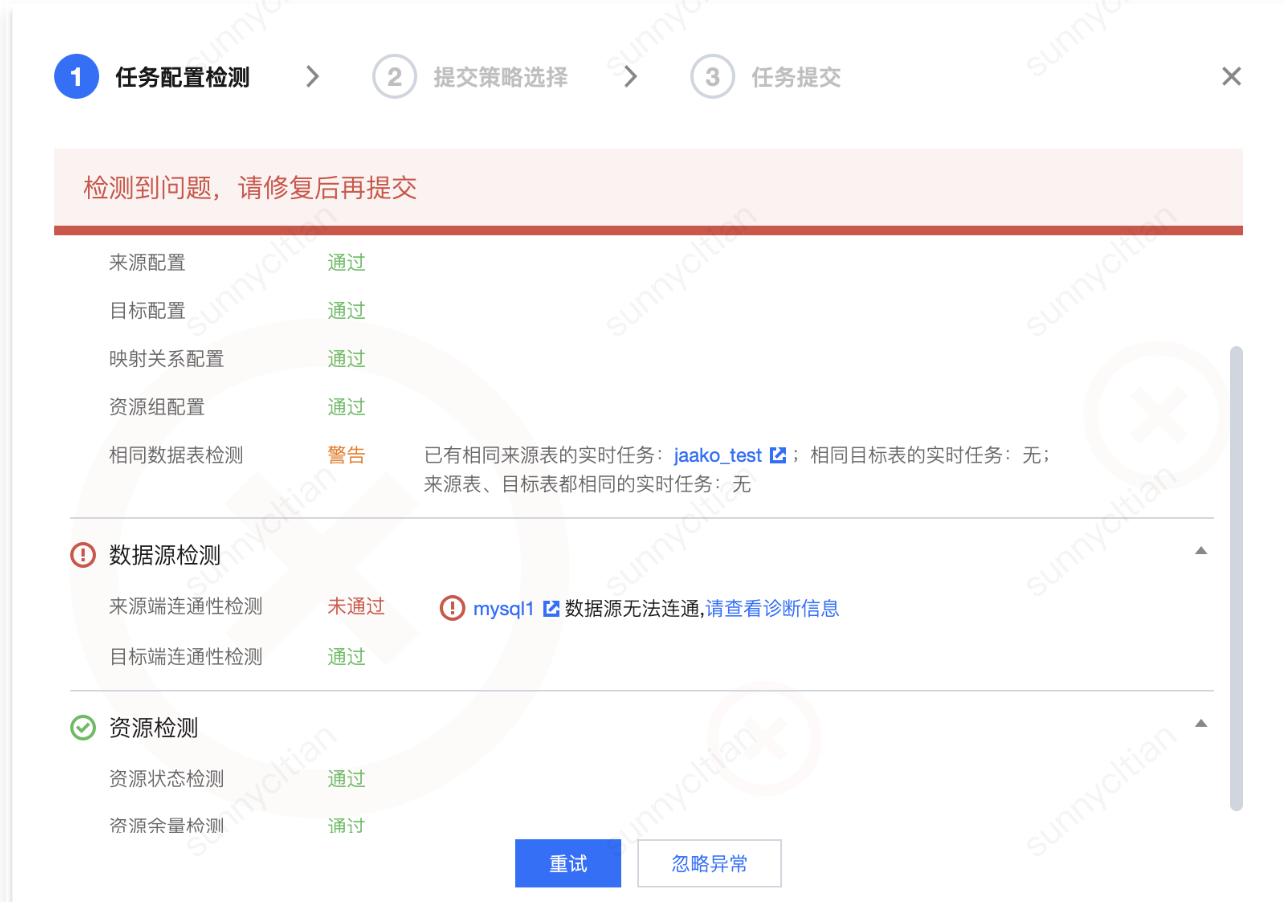Click the 检测到问题，请修复后再提交 banner text
The image size is (1284, 902).
coord(250,188)
